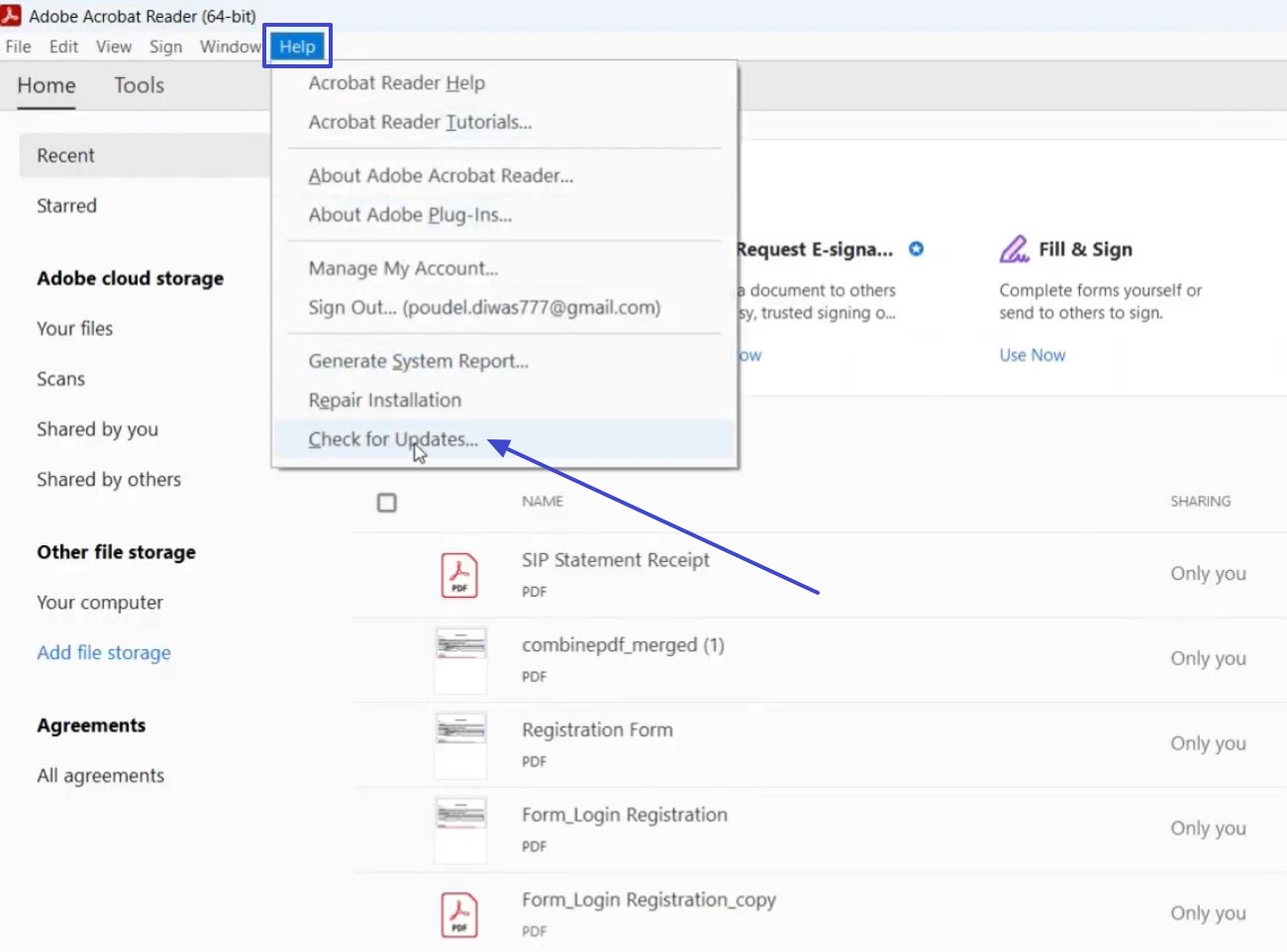Open Scans in the sidebar
The height and width of the screenshot is (952, 1287).
[x=60, y=379]
